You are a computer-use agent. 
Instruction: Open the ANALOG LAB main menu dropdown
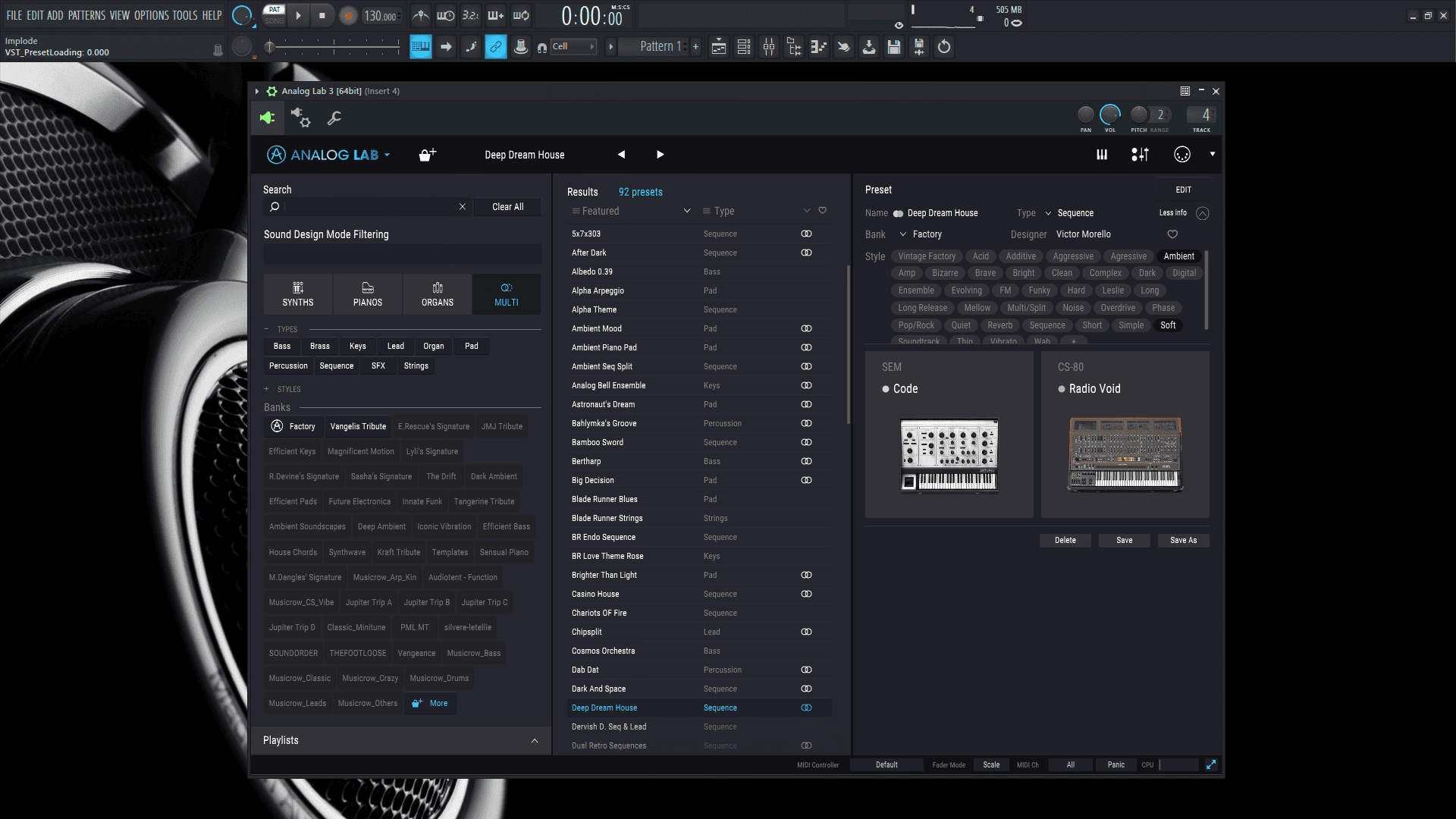pos(328,155)
